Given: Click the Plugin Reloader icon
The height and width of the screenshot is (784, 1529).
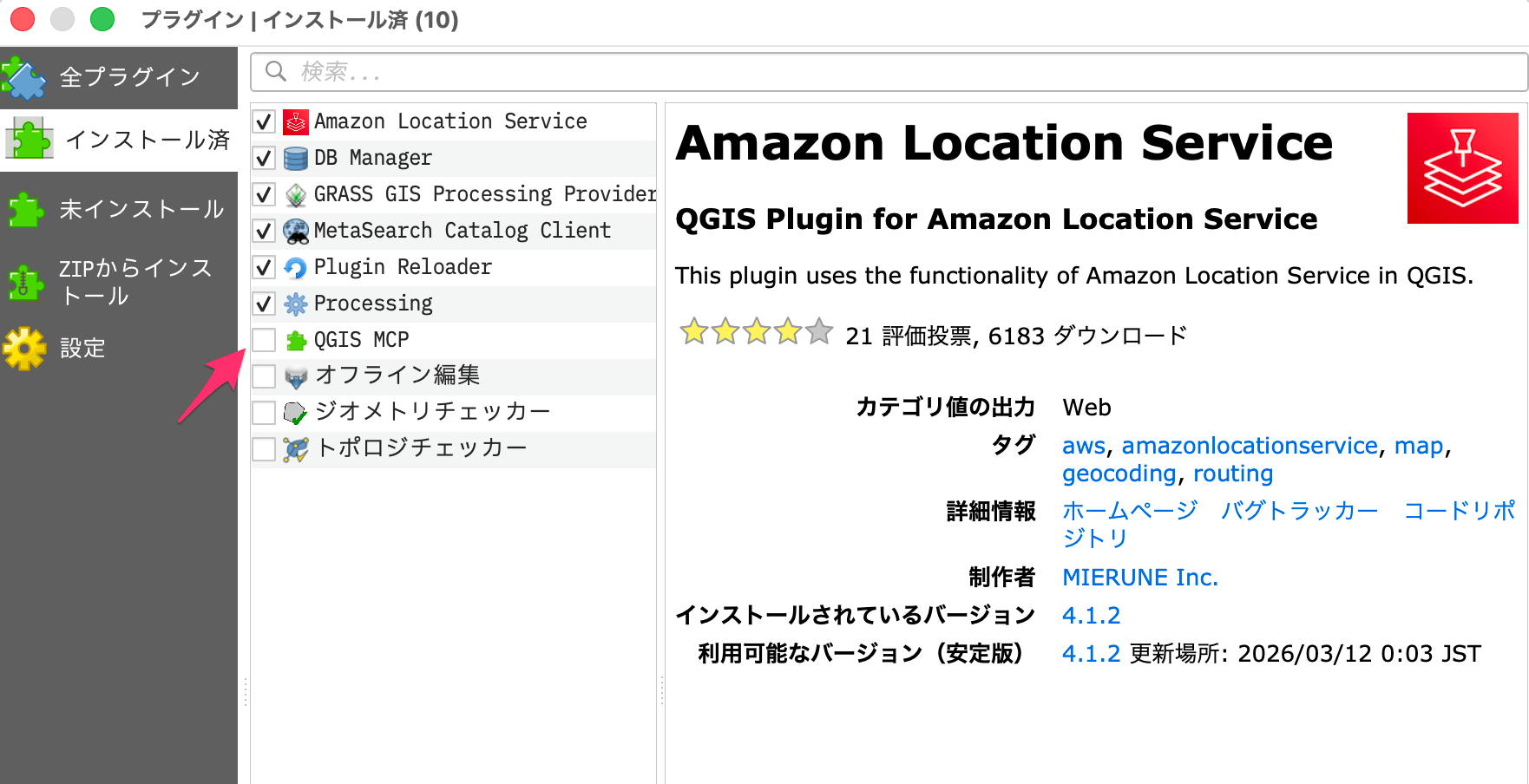Looking at the screenshot, I should [x=295, y=267].
